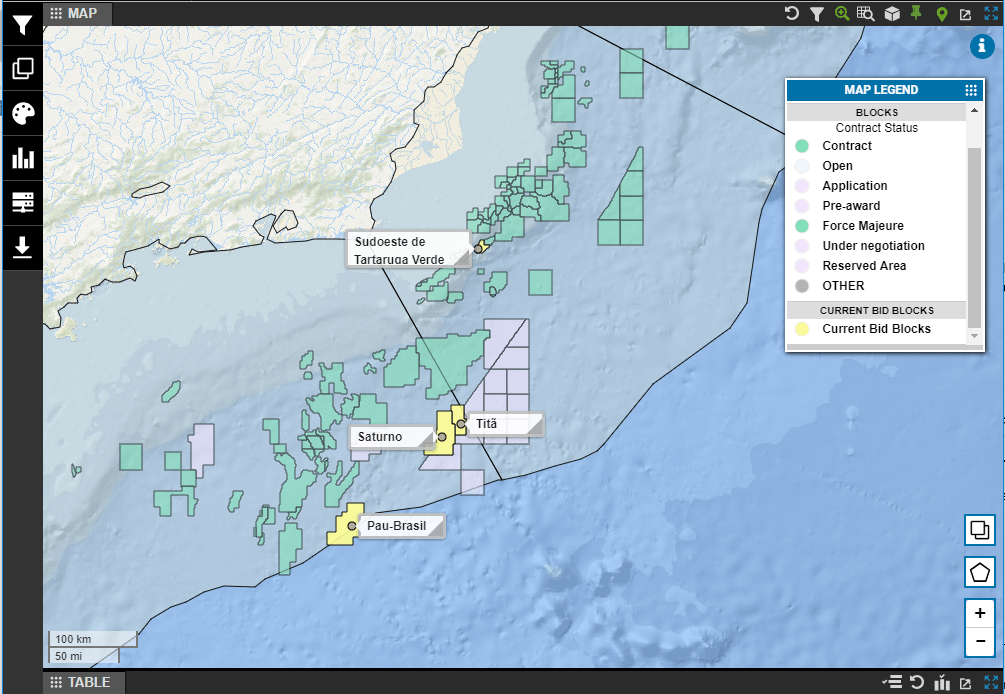Open the filter panel in left sidebar

22,25
